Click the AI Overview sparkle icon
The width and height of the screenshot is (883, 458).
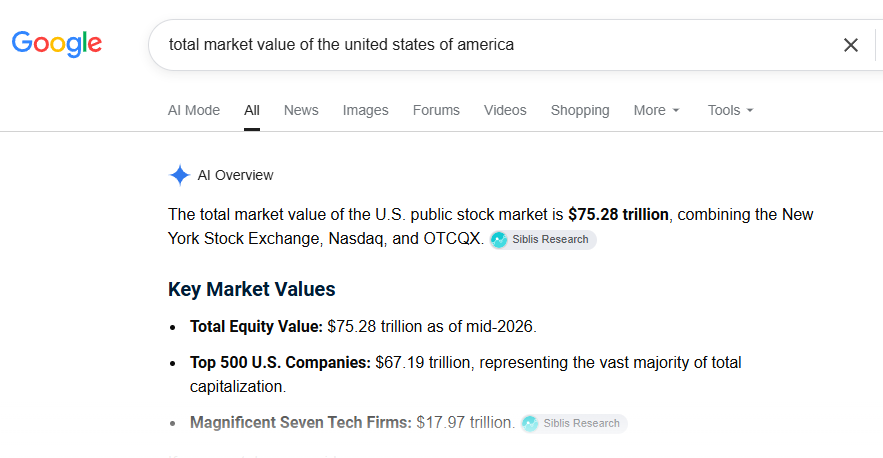tap(180, 175)
